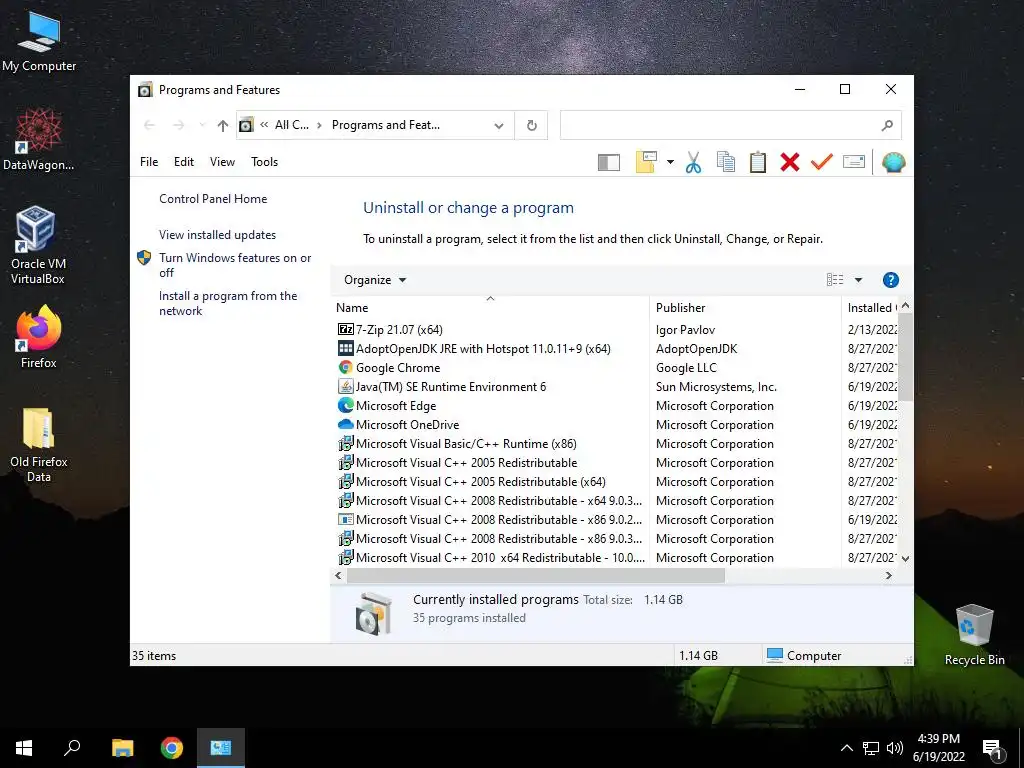The image size is (1024, 768).
Task: Select AdoptOpenJDK JRE with Hotspot entry
Action: click(x=483, y=349)
